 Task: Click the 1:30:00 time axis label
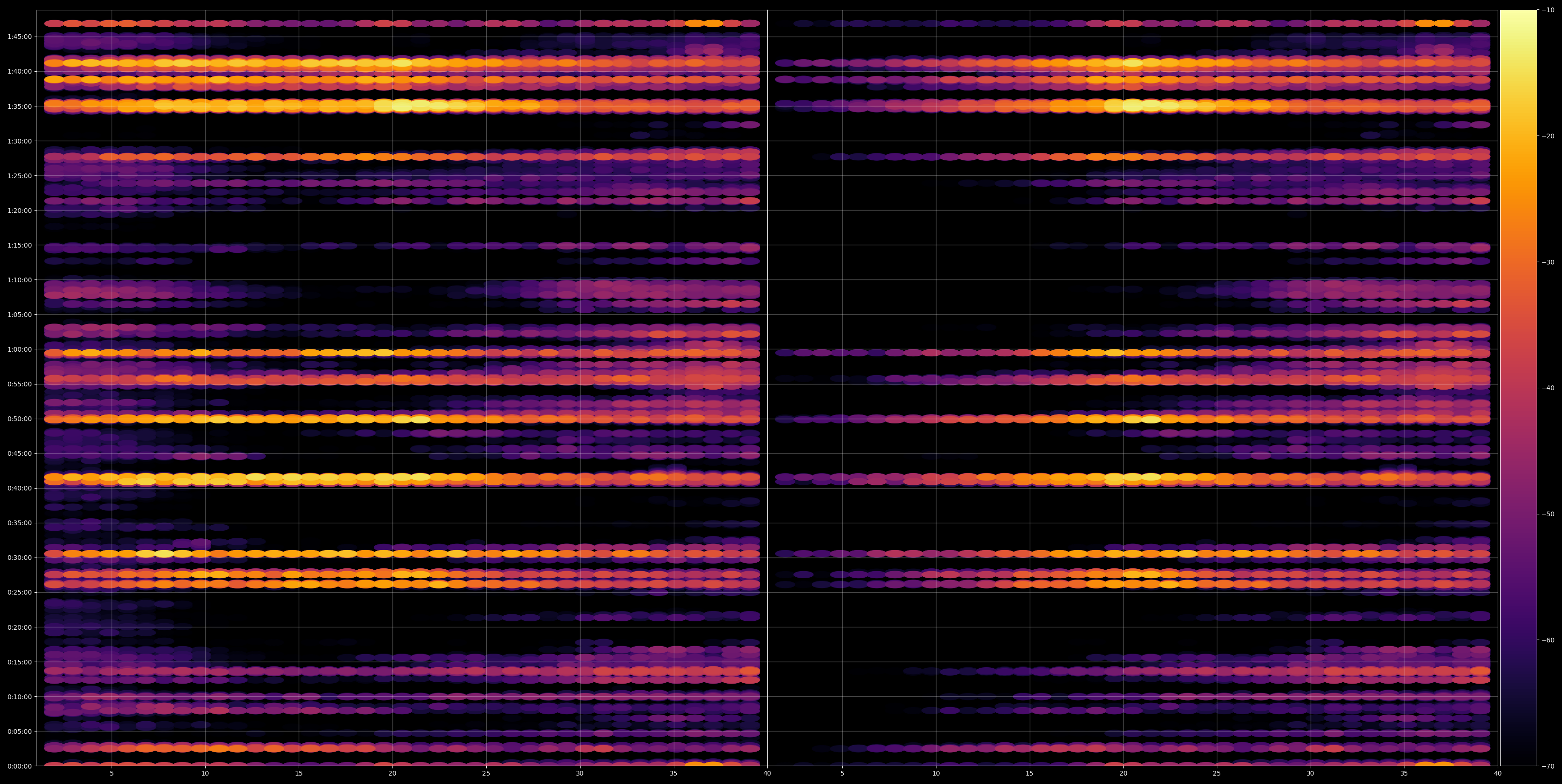(19, 141)
